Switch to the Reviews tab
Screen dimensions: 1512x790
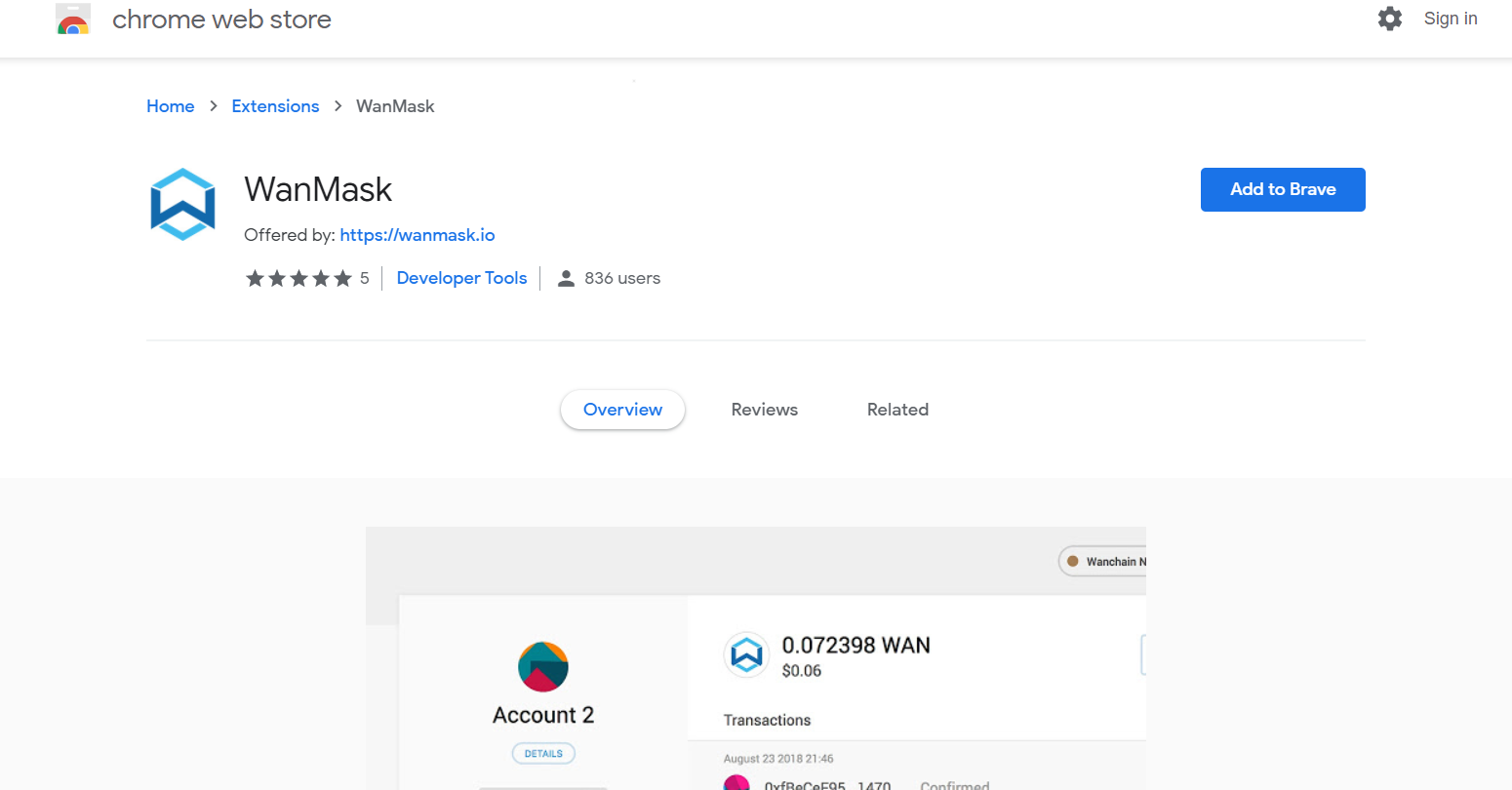coord(765,410)
